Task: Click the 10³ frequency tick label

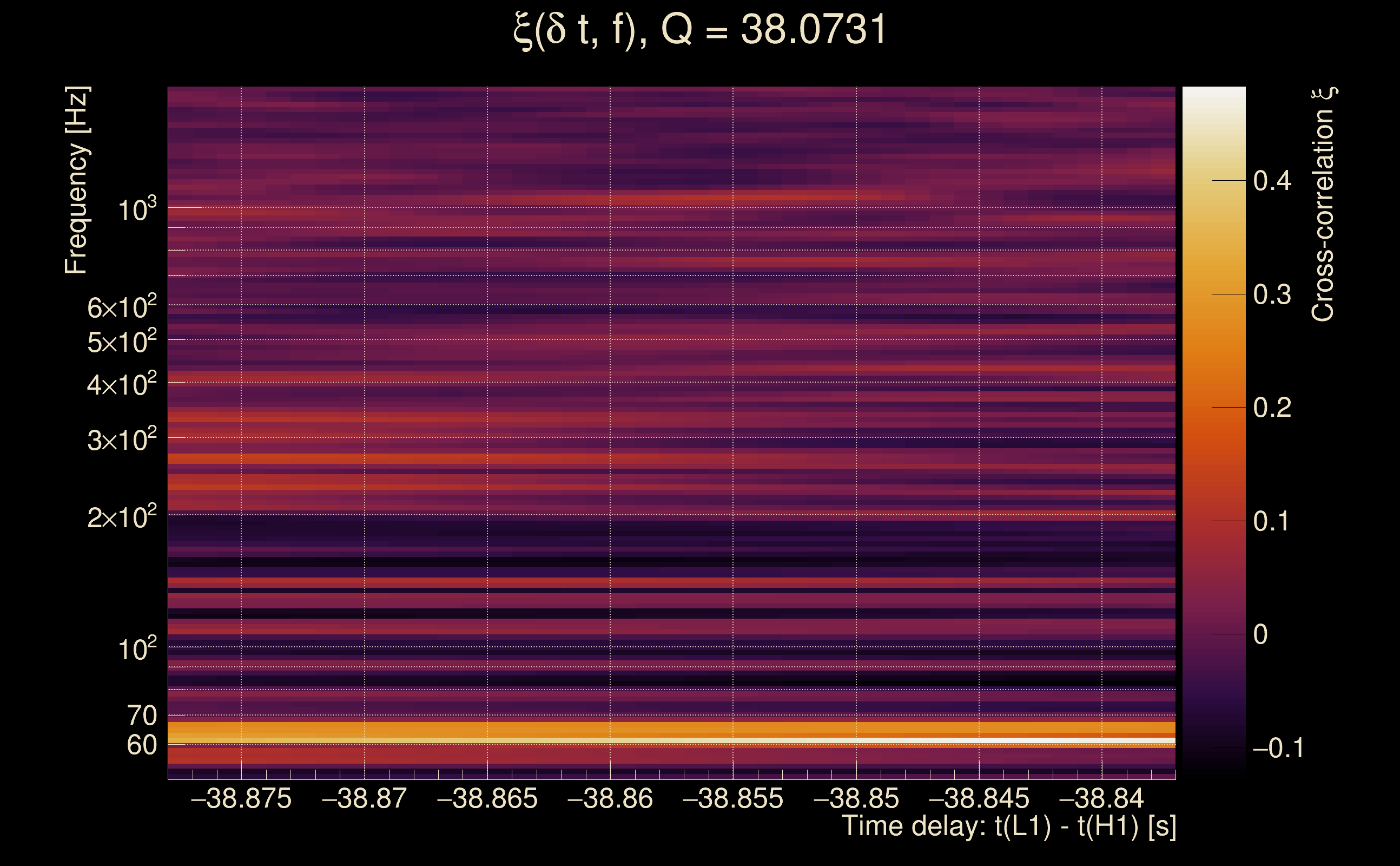Action: 137,209
